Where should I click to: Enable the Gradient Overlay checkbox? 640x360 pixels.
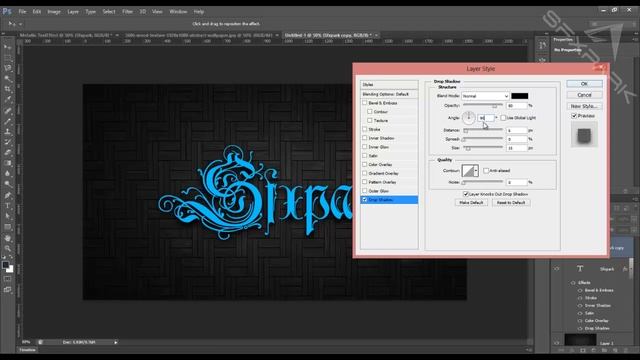[364, 173]
